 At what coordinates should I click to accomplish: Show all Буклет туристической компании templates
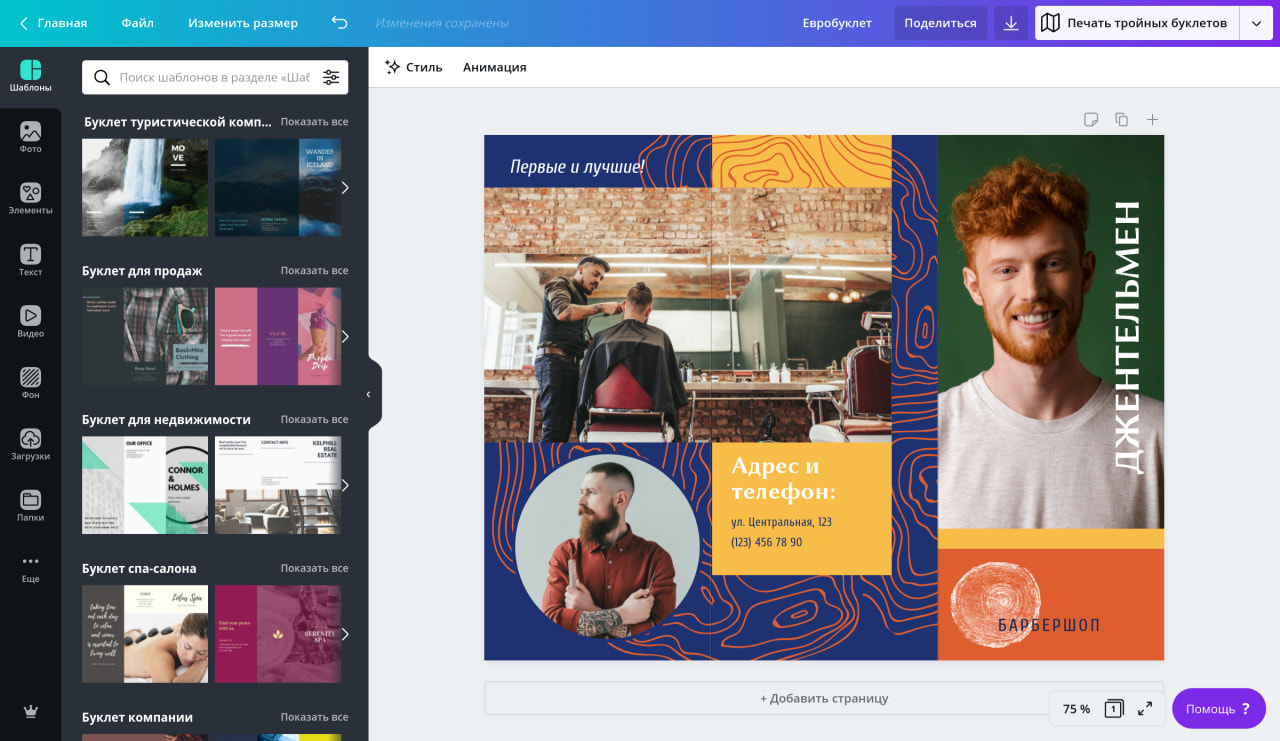314,122
